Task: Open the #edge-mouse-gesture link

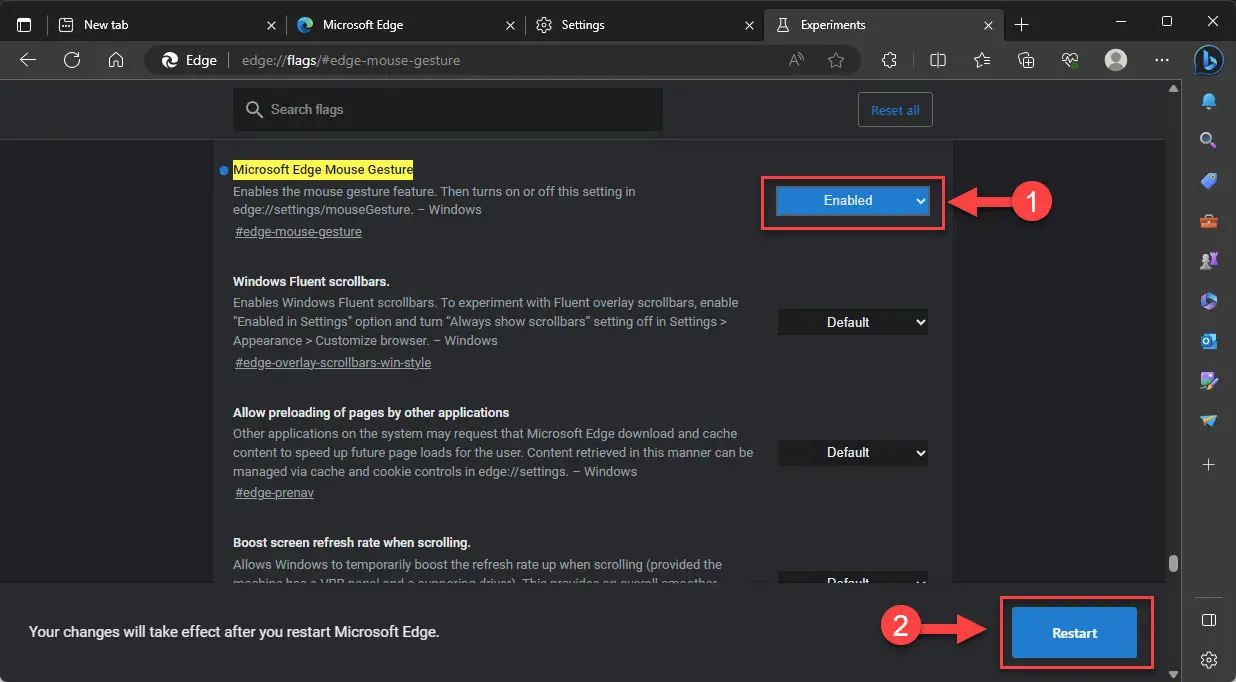Action: 298,232
